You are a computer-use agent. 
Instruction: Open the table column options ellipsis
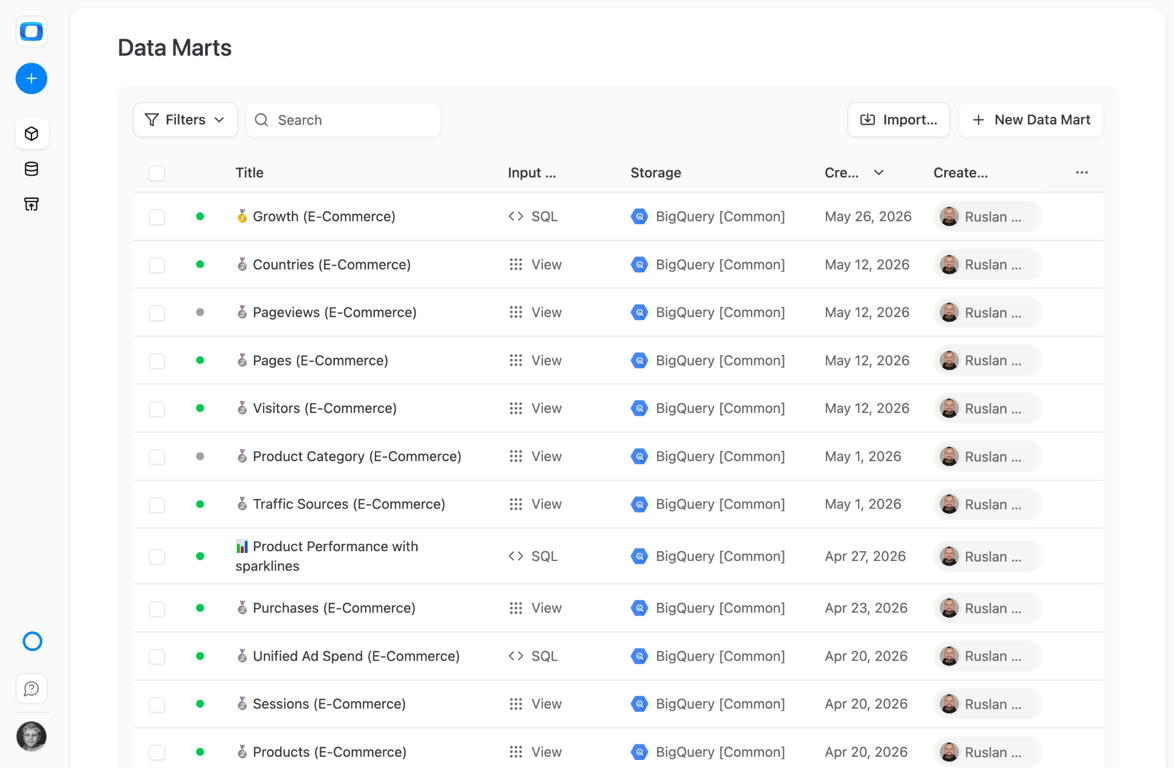[x=1082, y=172]
